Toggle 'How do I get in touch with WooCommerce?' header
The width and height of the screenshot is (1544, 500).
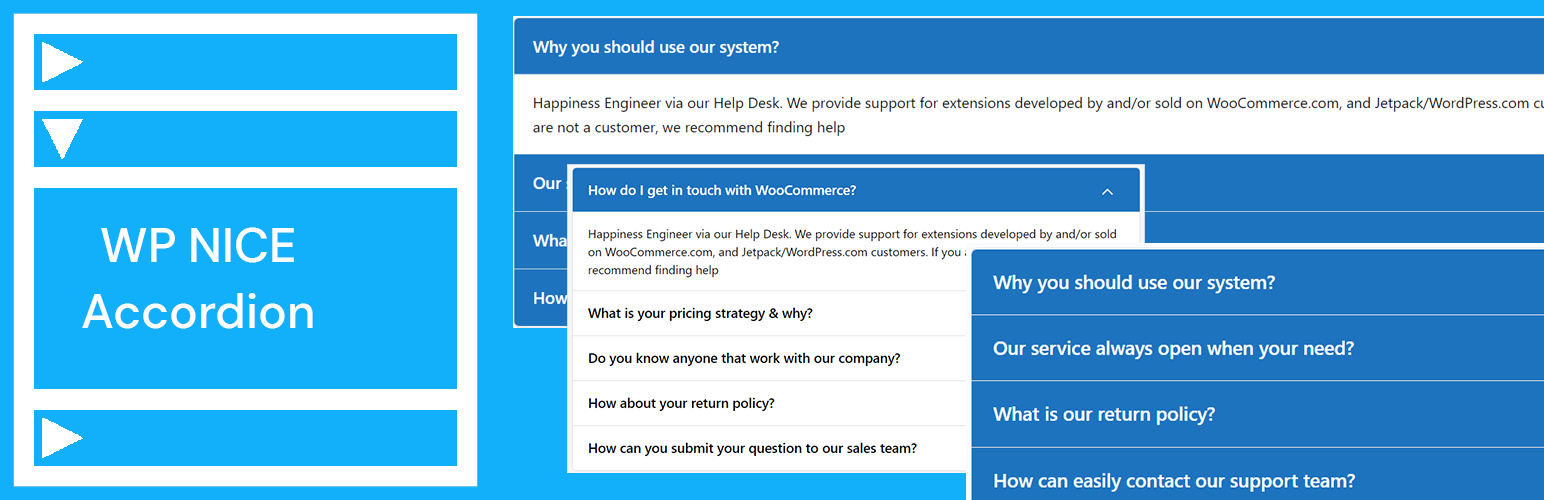(856, 190)
